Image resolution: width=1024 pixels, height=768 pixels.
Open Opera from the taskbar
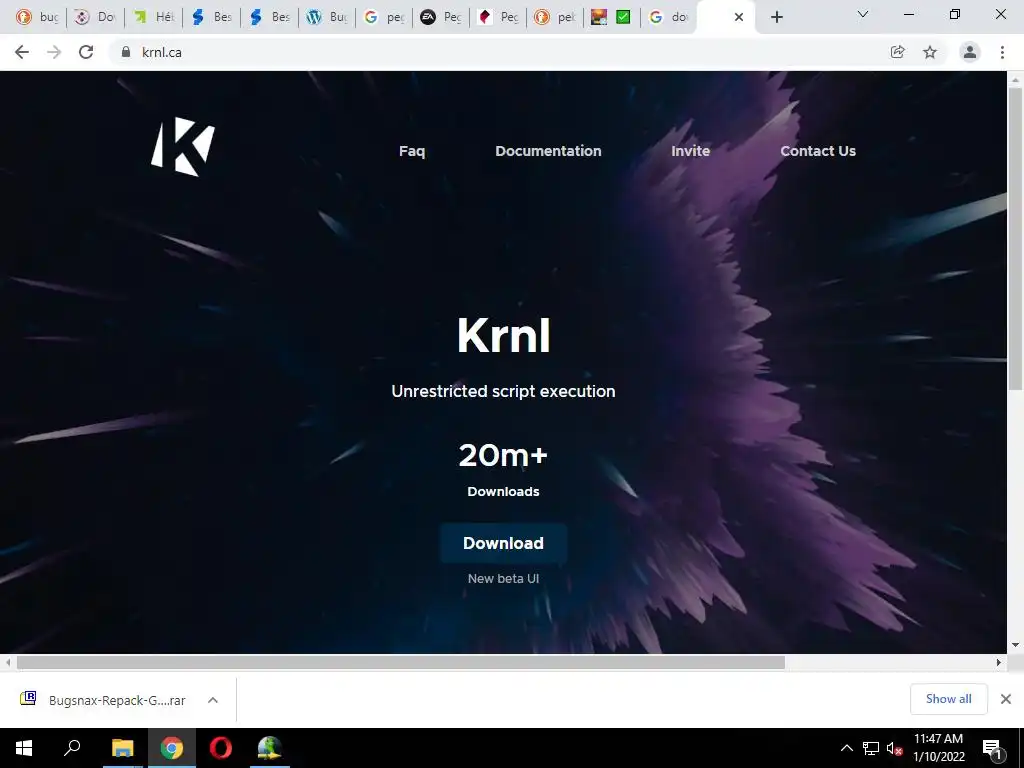pos(221,748)
